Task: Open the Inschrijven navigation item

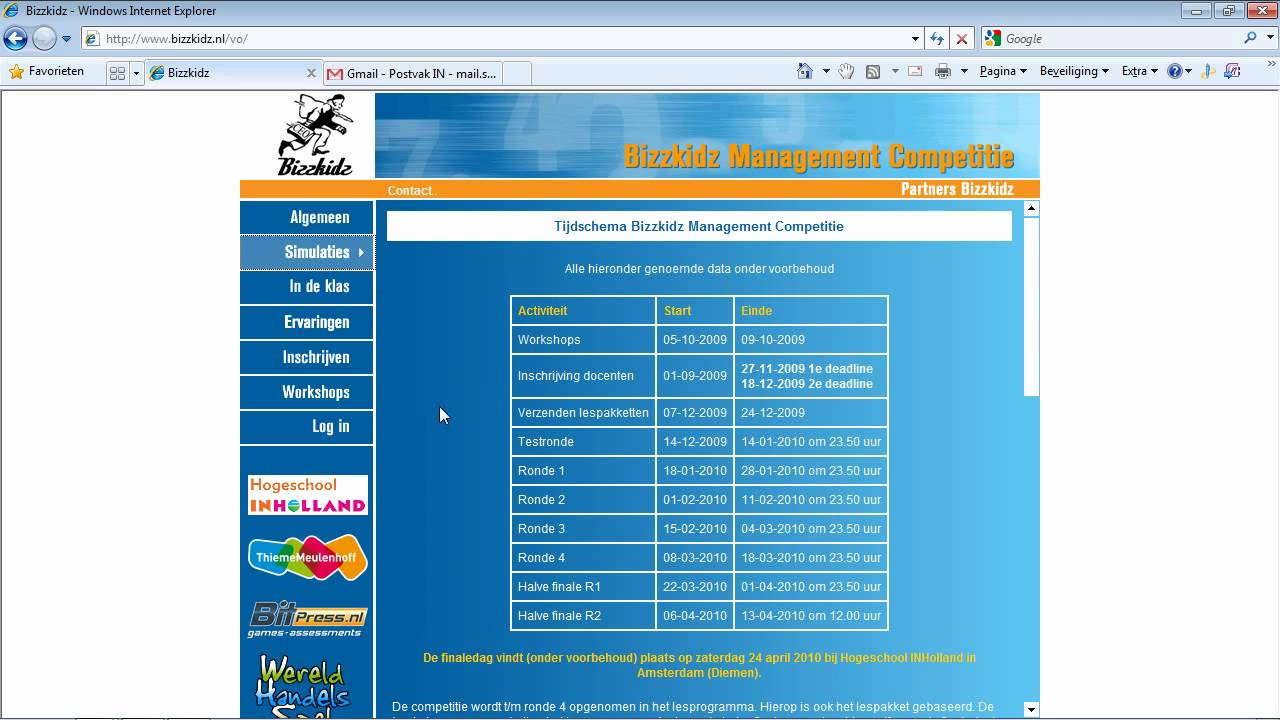Action: [307, 357]
